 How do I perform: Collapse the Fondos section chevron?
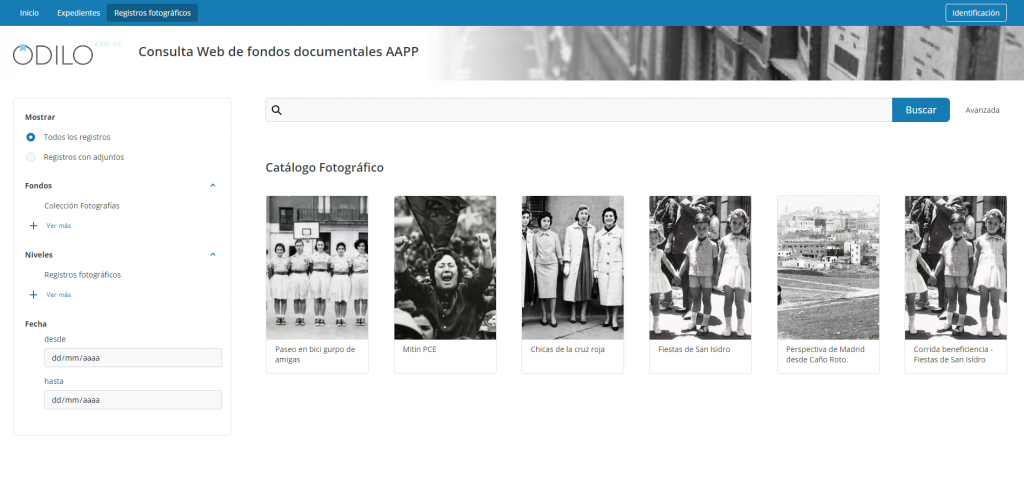tap(213, 185)
